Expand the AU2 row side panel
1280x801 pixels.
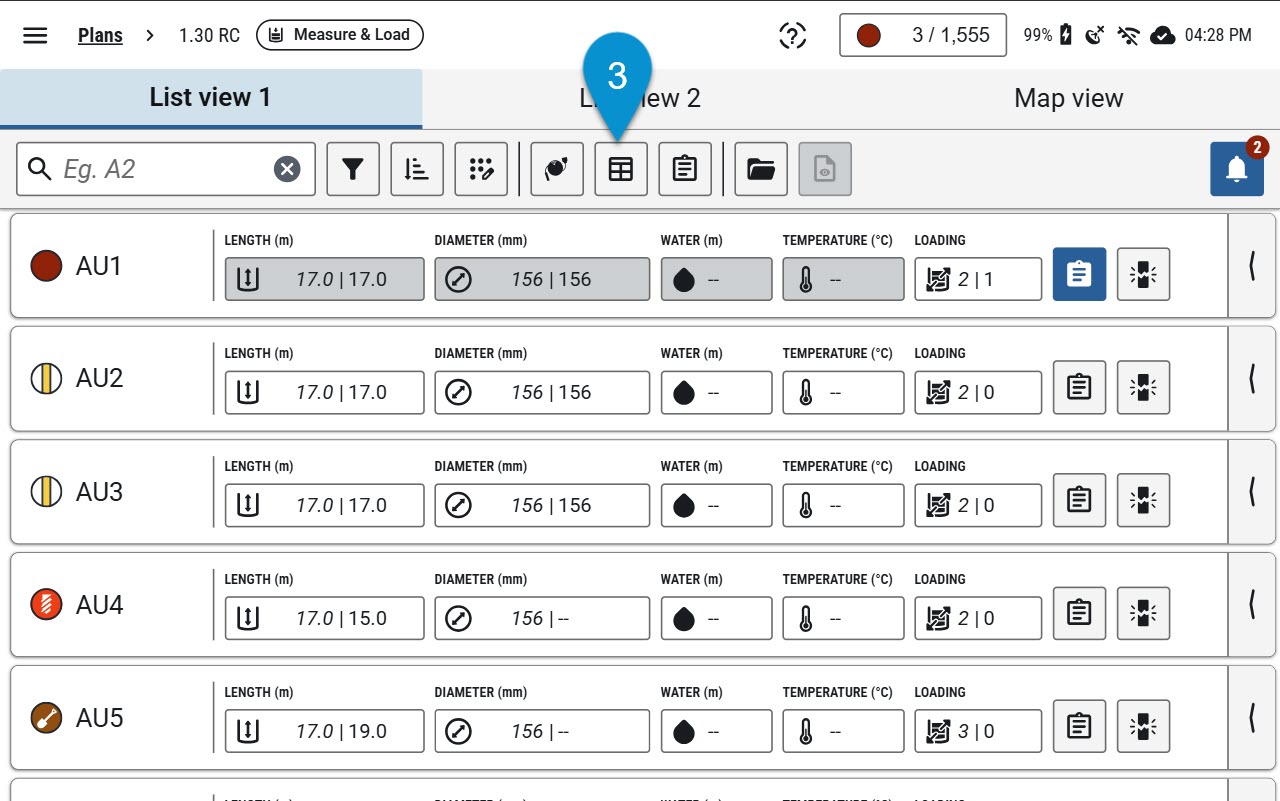click(1252, 379)
